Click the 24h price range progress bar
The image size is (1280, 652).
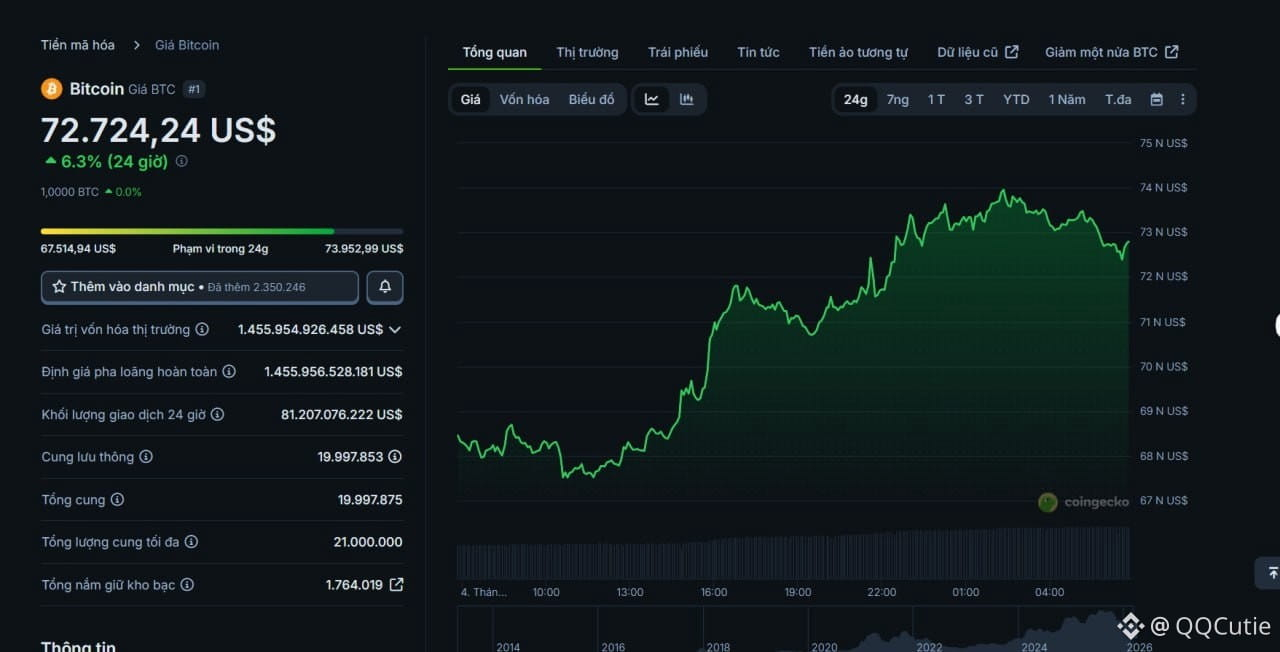(222, 231)
